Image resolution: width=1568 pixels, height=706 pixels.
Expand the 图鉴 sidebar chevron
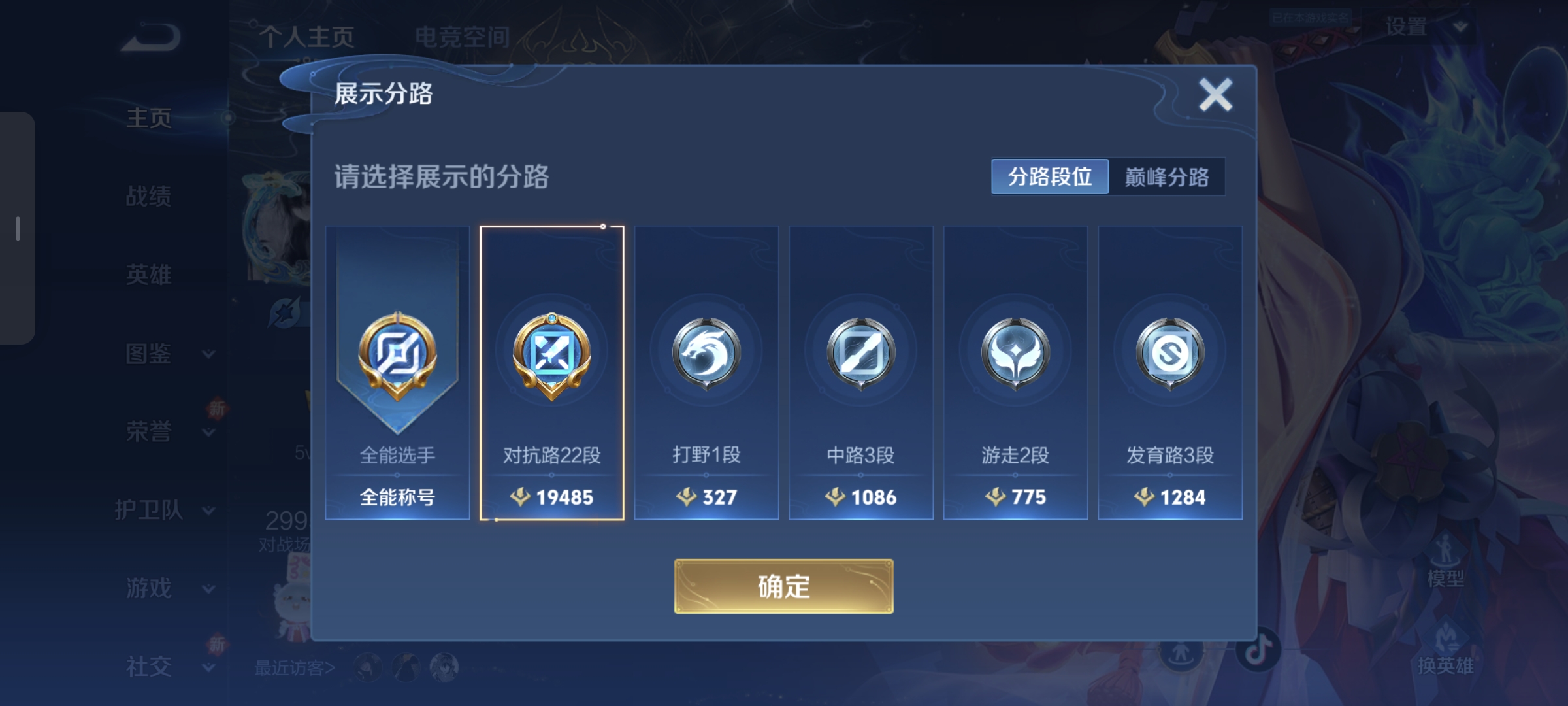(208, 354)
